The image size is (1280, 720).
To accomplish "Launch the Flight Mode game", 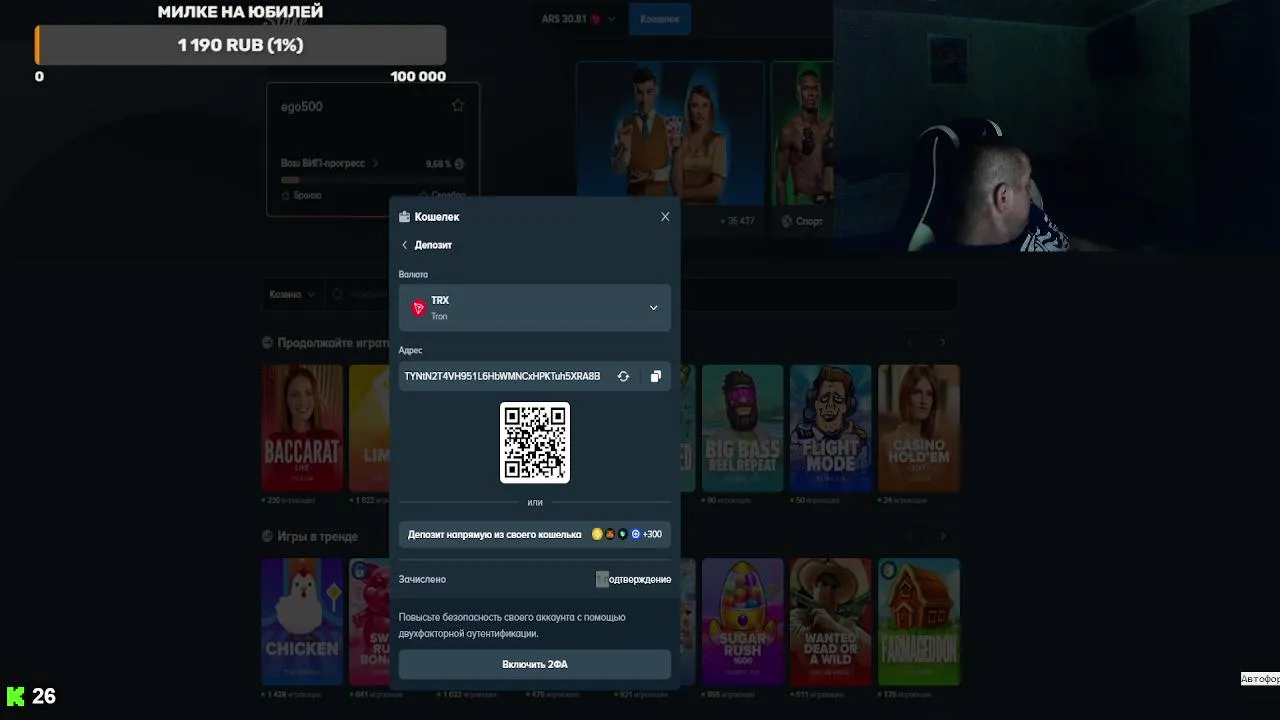I will pyautogui.click(x=830, y=428).
